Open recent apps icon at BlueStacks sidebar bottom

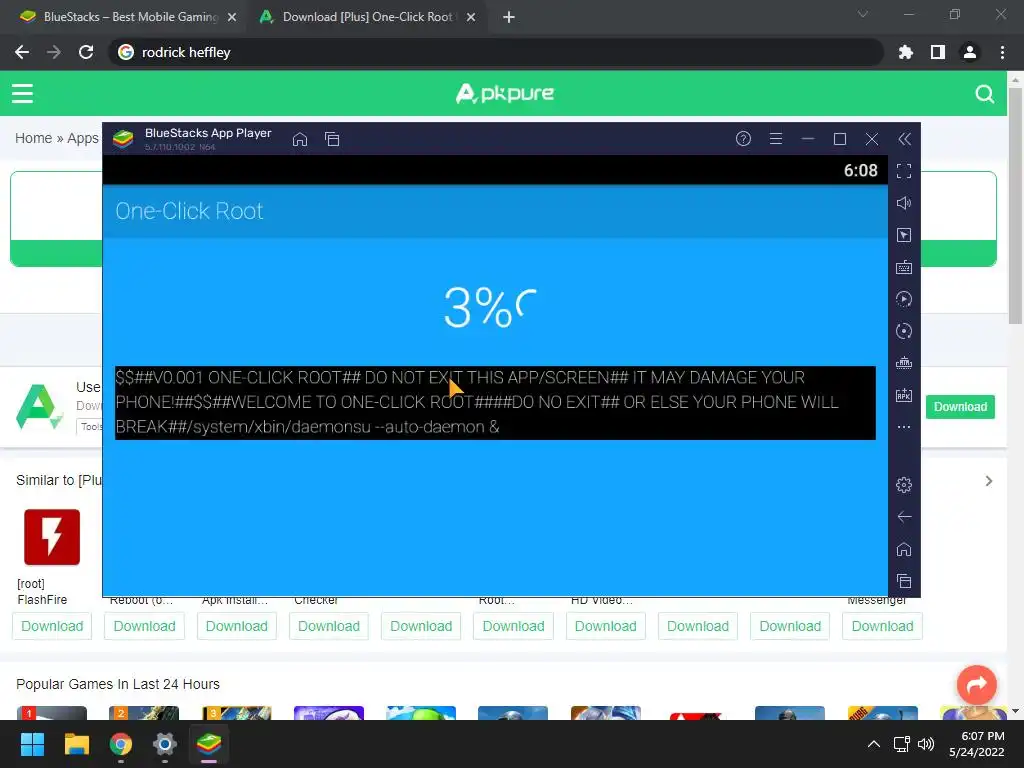[x=904, y=581]
